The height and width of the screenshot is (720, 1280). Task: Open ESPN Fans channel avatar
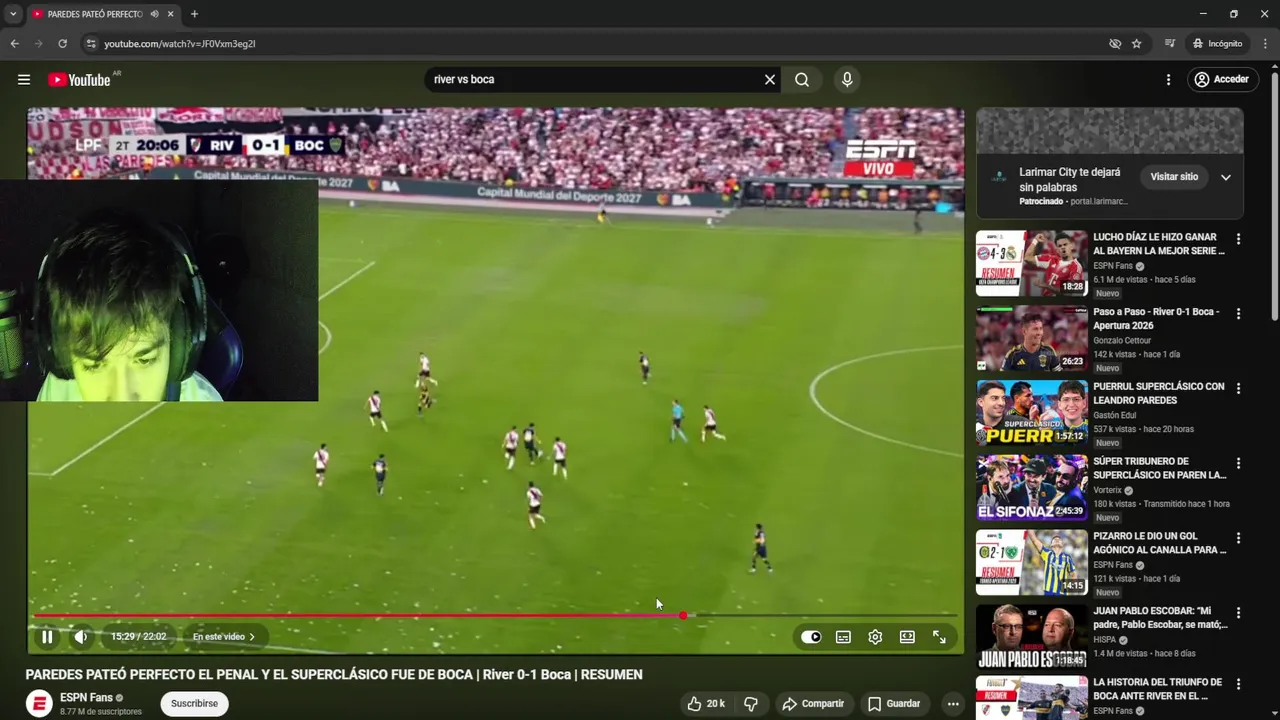tap(39, 704)
